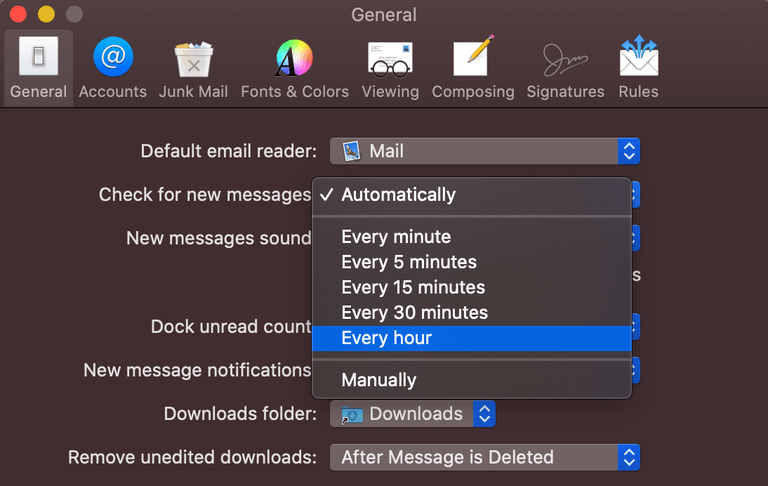Open the Viewing preferences pane
This screenshot has width=768, height=486.
(390, 68)
